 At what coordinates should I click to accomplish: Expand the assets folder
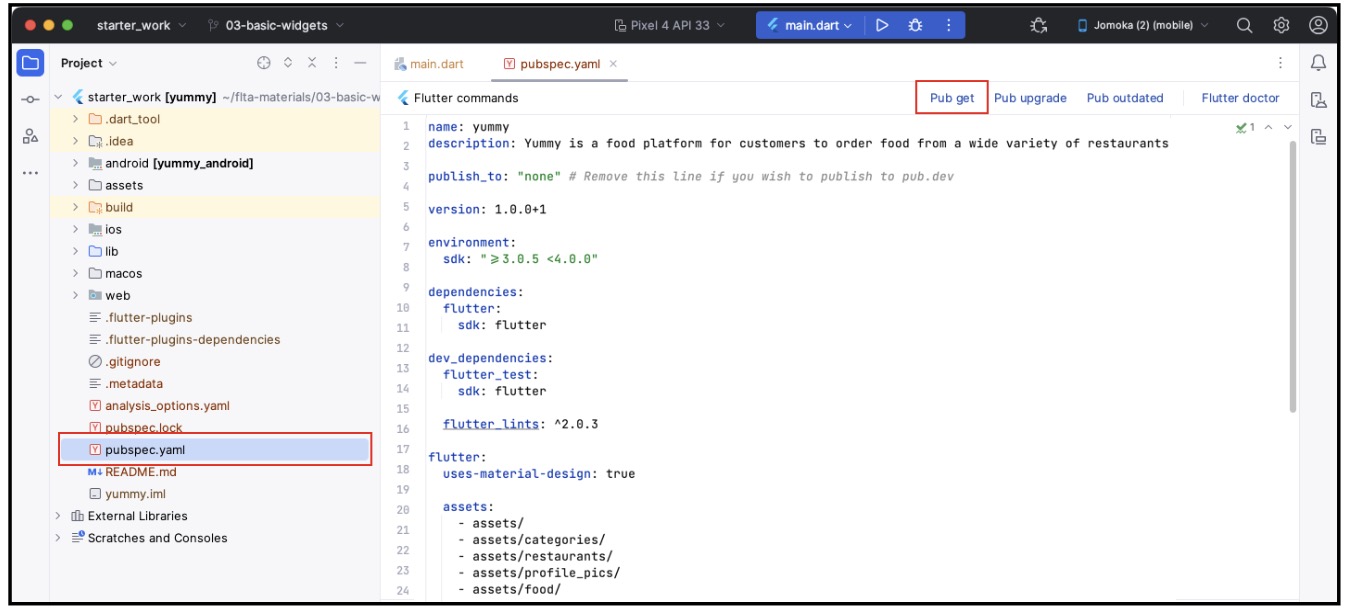(75, 186)
